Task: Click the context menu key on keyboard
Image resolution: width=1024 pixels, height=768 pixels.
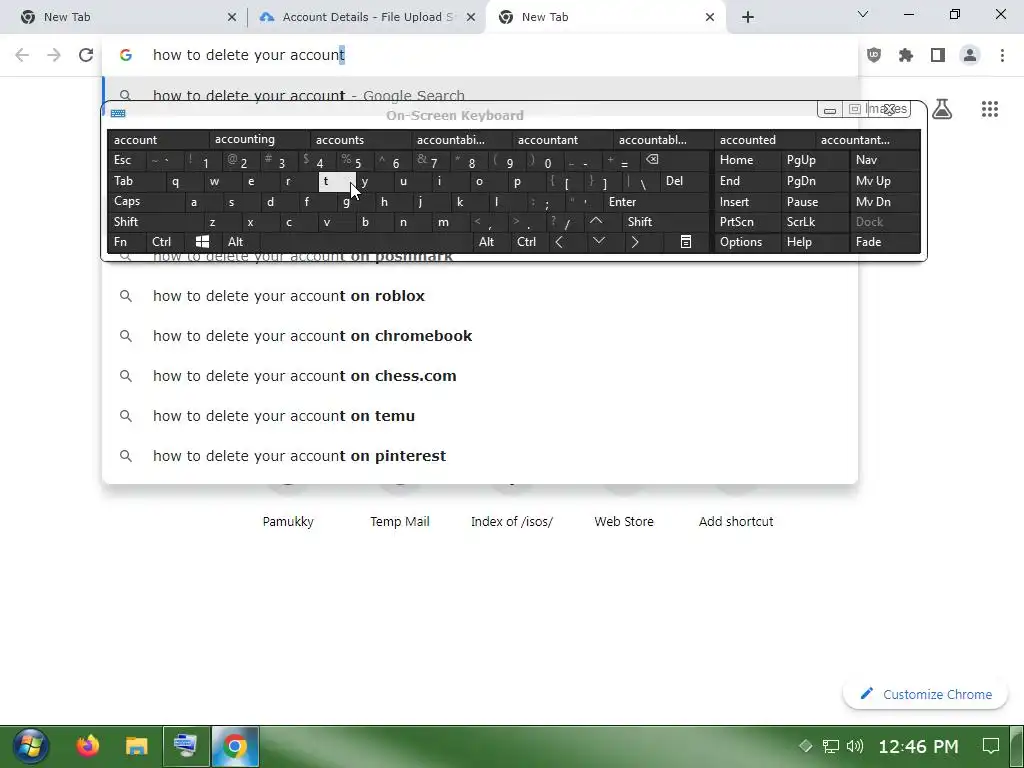Action: pos(686,242)
